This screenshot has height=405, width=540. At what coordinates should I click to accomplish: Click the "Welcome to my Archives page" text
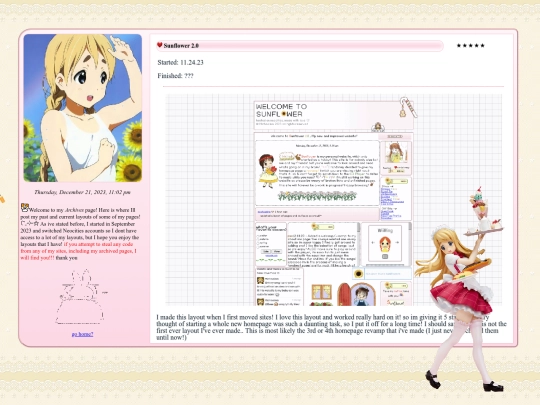[x=63, y=210]
